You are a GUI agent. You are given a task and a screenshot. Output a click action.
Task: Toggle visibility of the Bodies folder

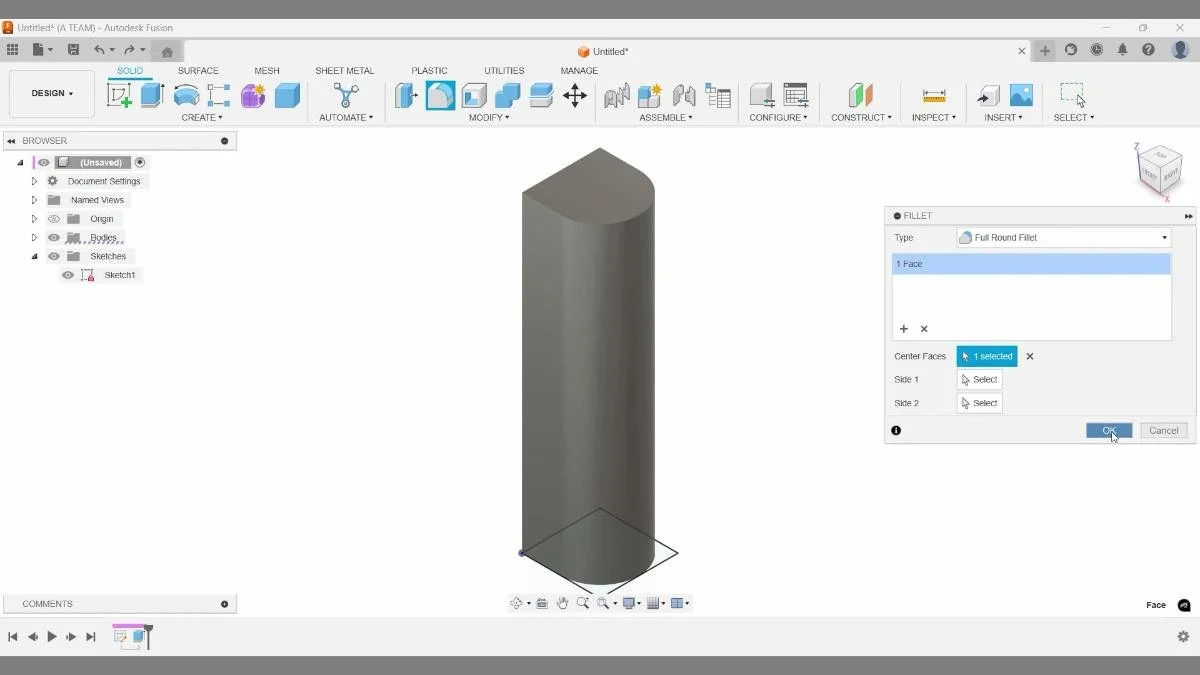54,237
